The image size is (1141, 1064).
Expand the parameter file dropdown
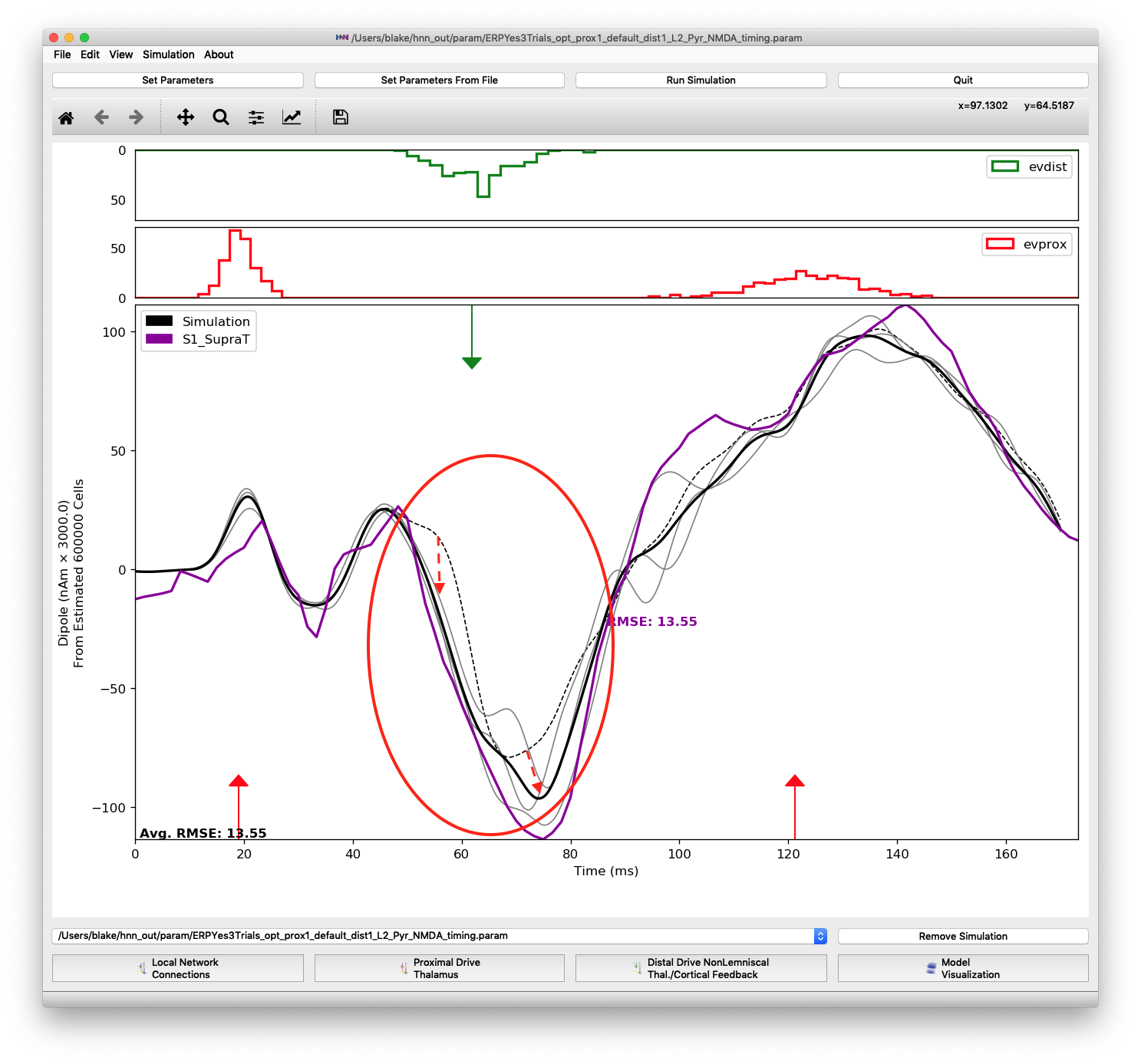pos(820,936)
